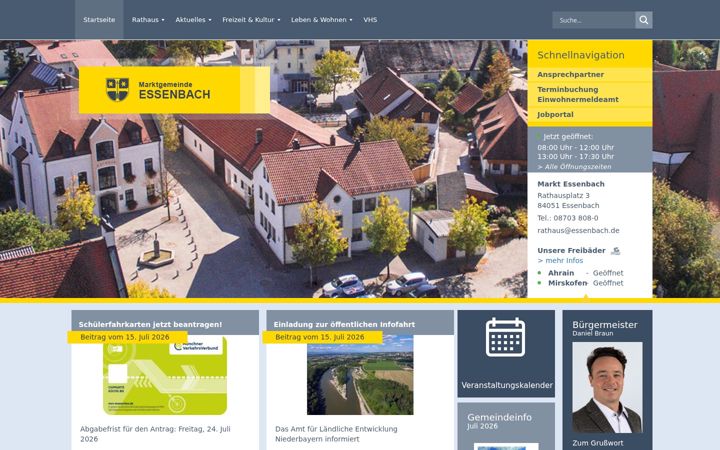Open the Zum Grußwort link
Viewport: 720px width, 450px height.
coord(598,443)
